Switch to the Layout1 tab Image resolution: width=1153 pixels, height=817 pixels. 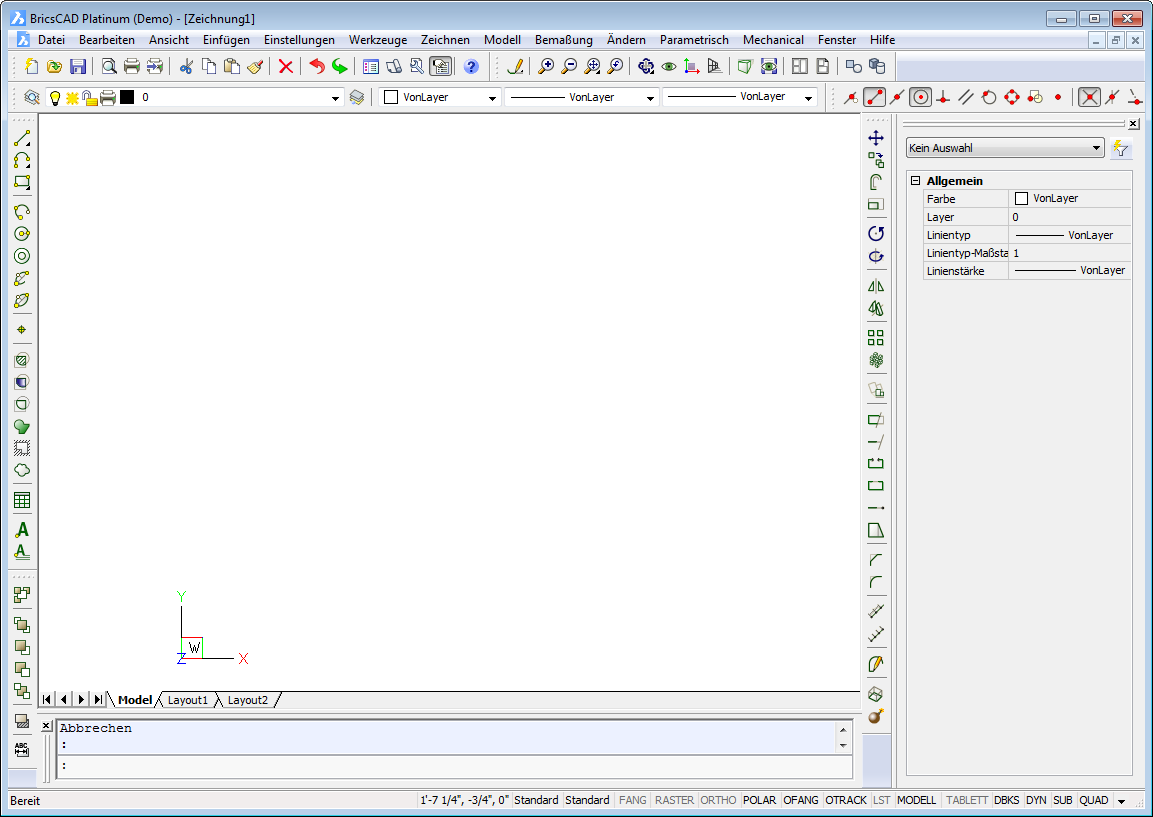click(x=187, y=700)
